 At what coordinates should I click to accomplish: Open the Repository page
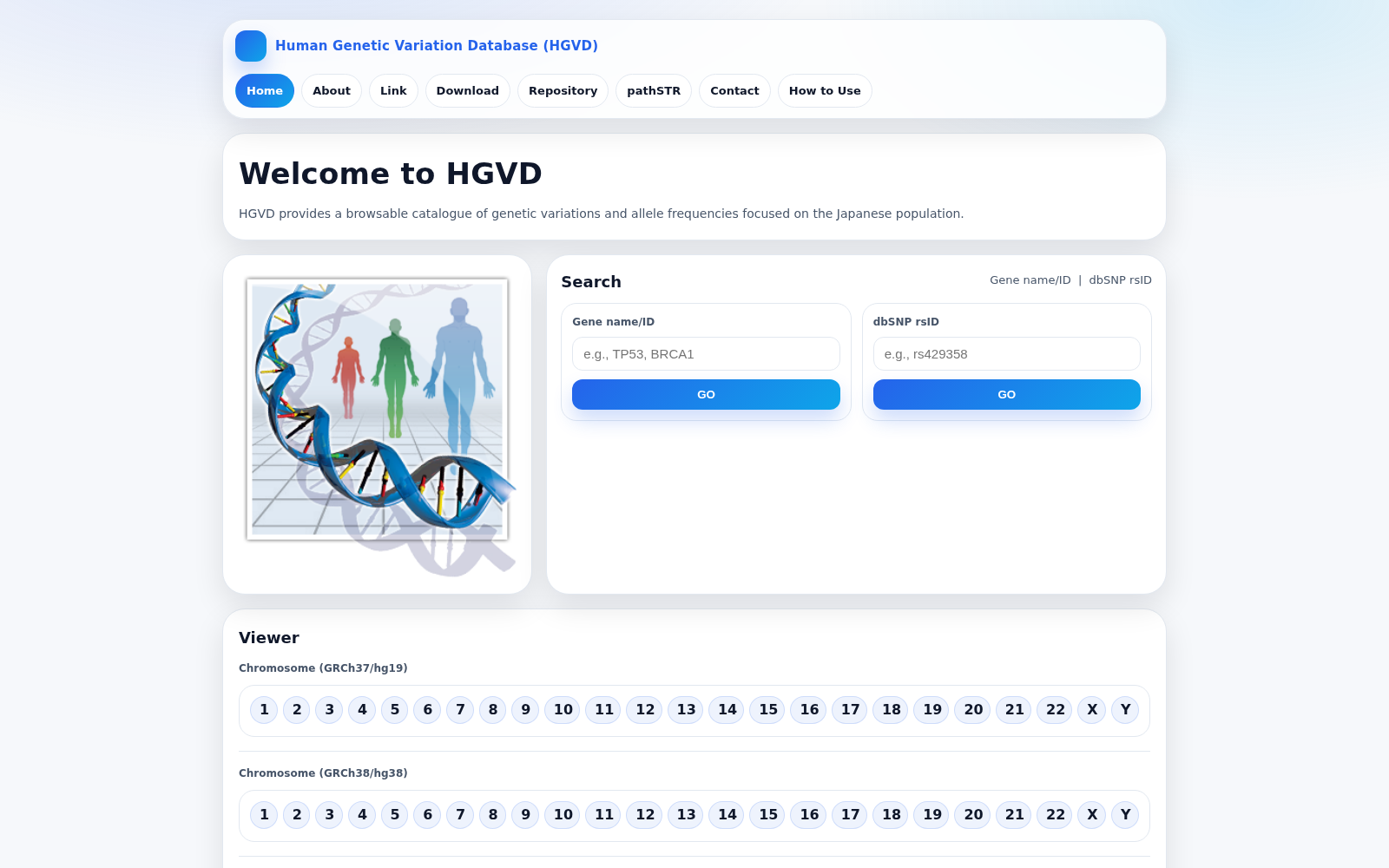pos(563,91)
